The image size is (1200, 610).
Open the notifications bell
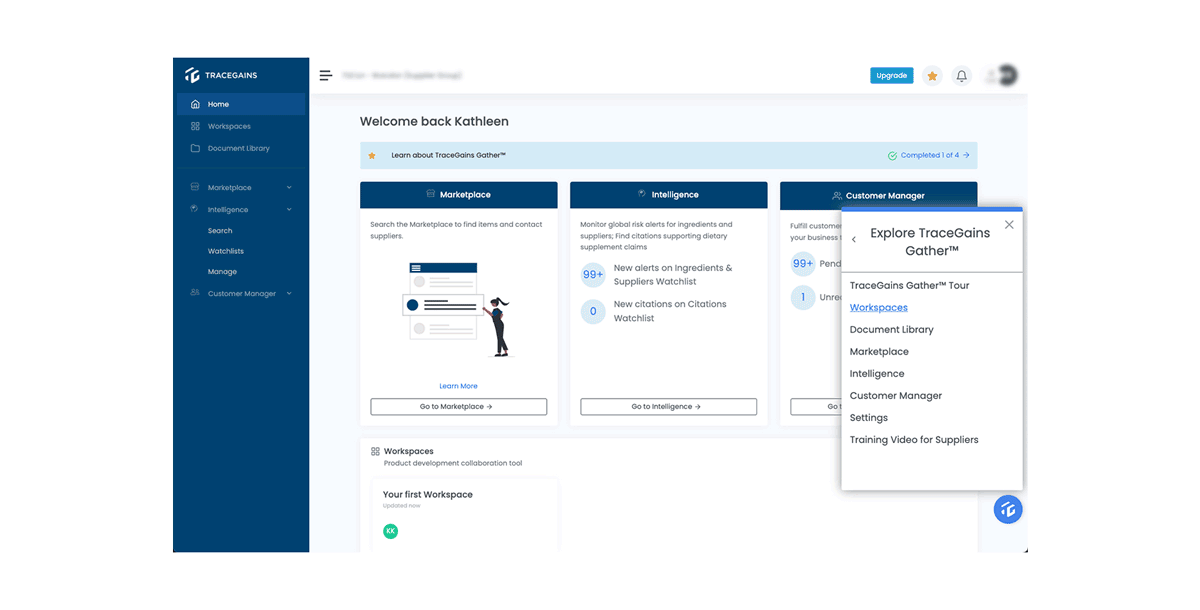pyautogui.click(x=961, y=75)
